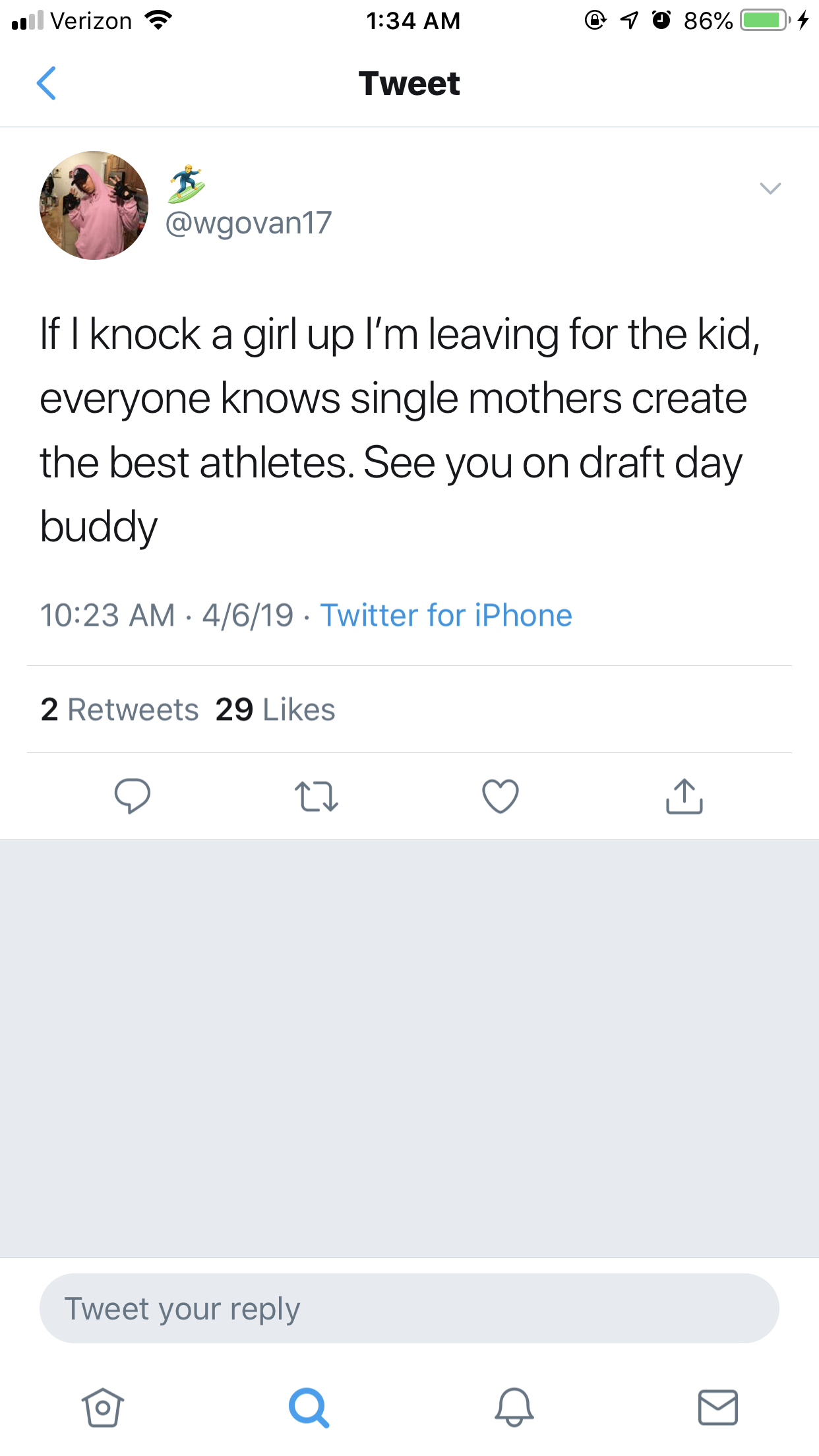Tap the 1:34 AM status bar clock
The height and width of the screenshot is (1456, 819).
click(x=413, y=20)
